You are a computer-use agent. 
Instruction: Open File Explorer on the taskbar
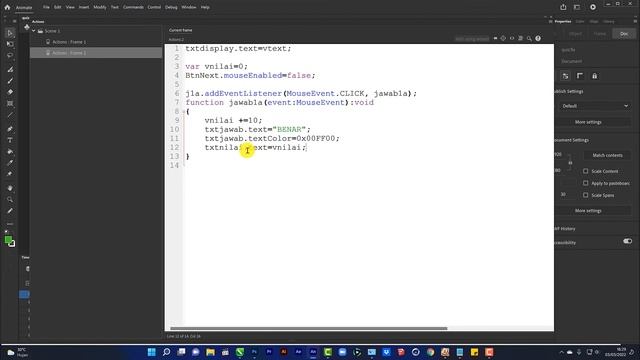coord(210,352)
